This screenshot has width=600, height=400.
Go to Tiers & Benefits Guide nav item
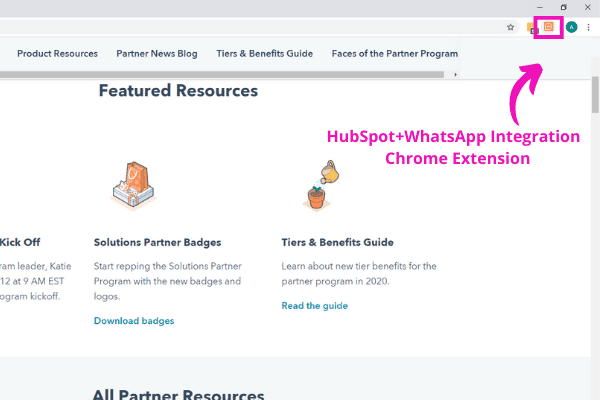tap(265, 54)
